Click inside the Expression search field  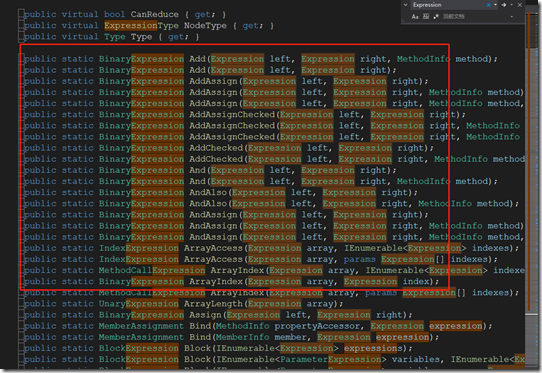449,5
